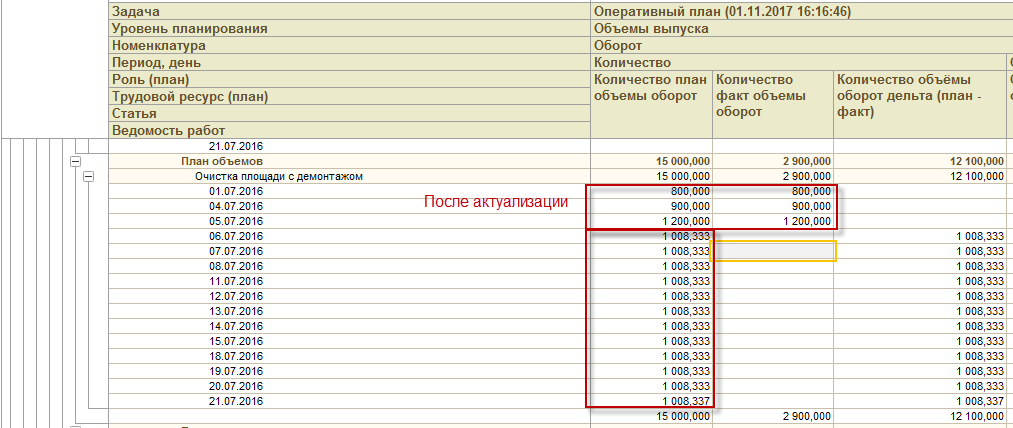Click 2 900,000 in Очистка площади row
The height and width of the screenshot is (428, 1013).
point(806,176)
